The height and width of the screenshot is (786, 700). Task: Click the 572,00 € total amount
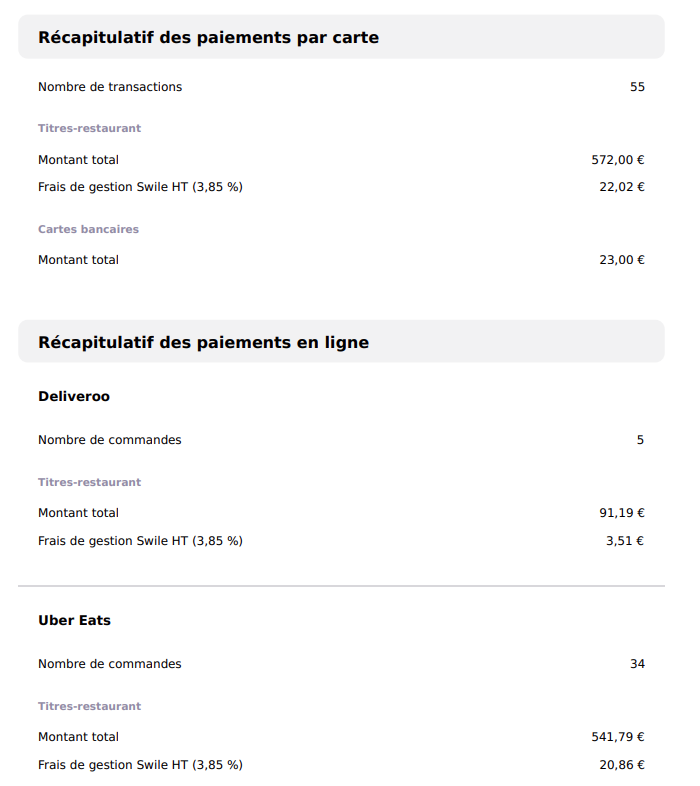tap(618, 160)
